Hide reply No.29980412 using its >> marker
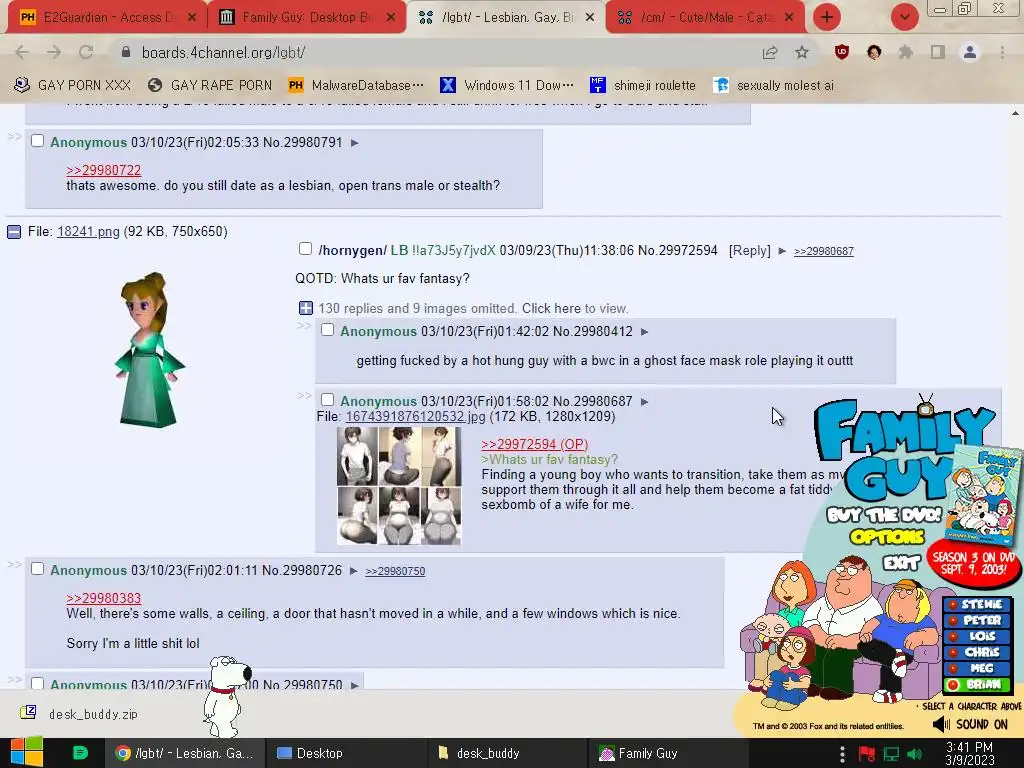The height and width of the screenshot is (768, 1024). 304,325
